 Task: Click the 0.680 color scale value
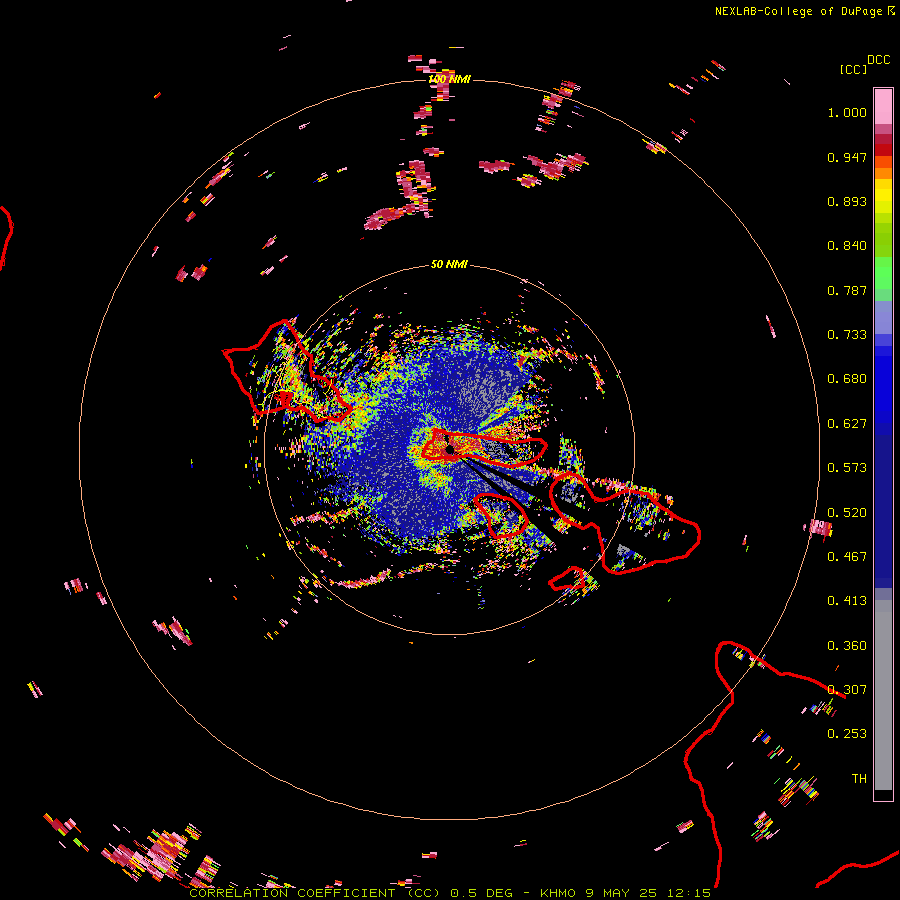tap(847, 379)
